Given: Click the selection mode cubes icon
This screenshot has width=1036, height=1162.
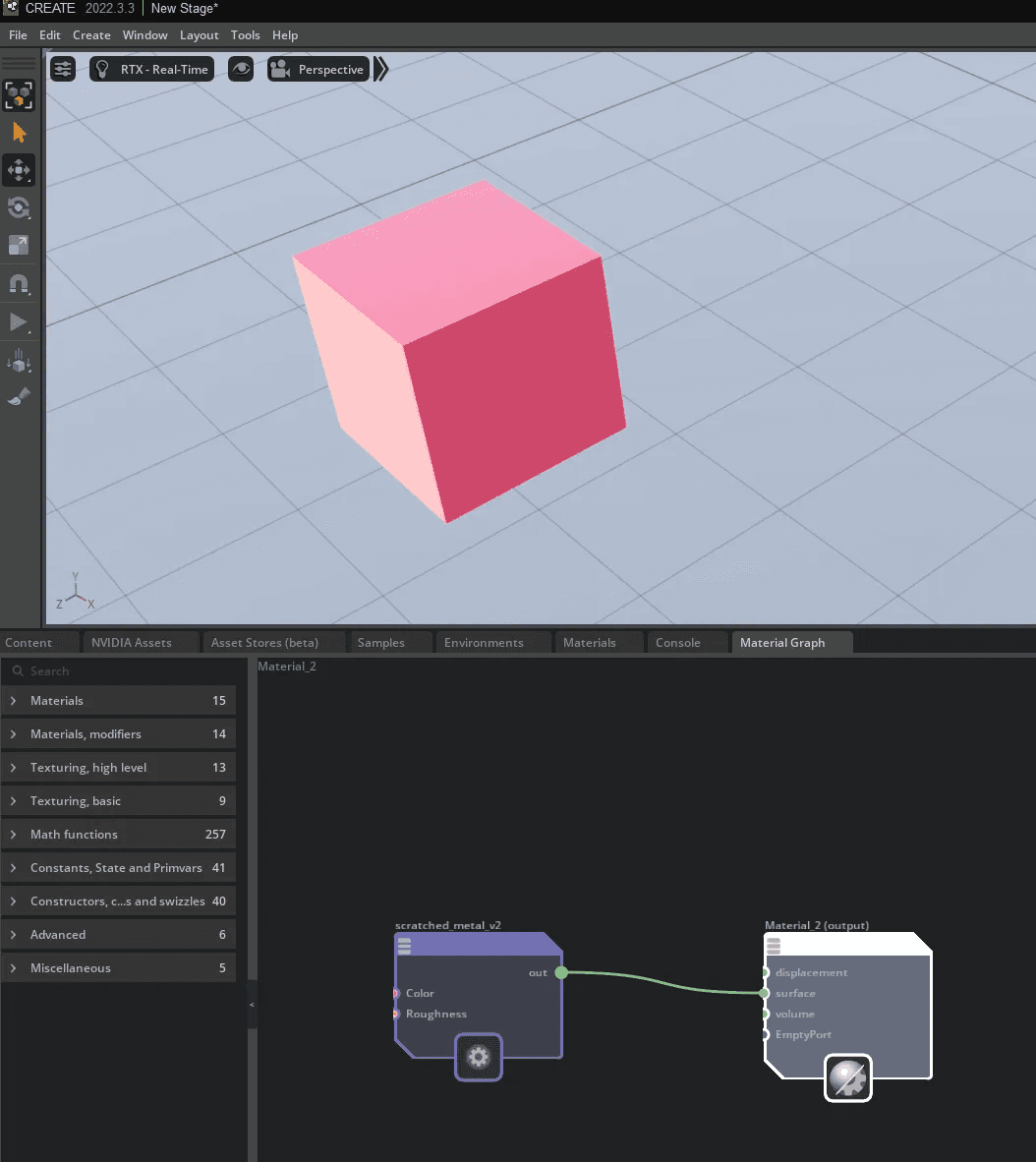Looking at the screenshot, I should click(19, 95).
